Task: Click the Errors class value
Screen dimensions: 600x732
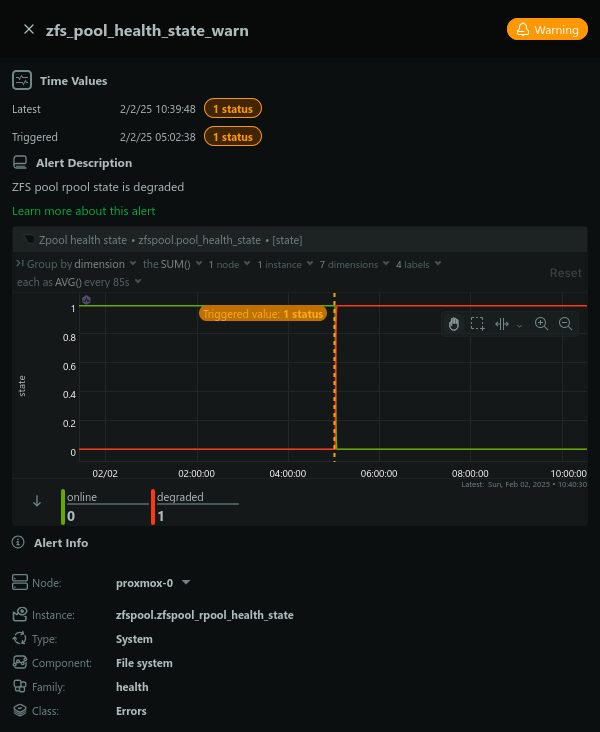Action: pyautogui.click(x=131, y=711)
